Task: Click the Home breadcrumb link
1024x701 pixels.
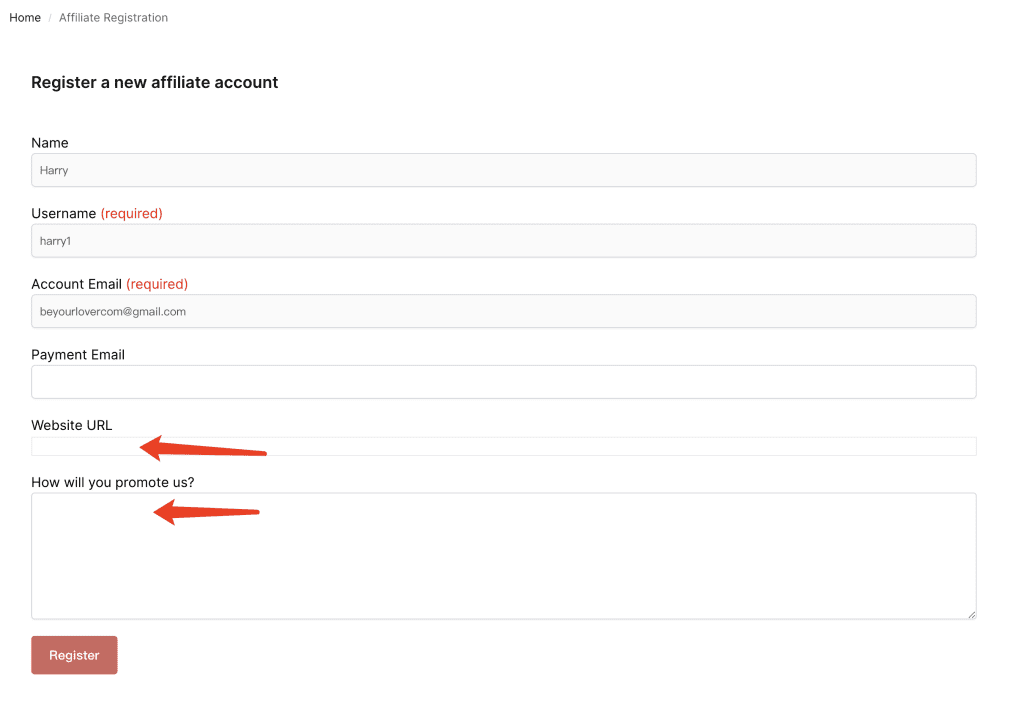Action: pos(25,18)
